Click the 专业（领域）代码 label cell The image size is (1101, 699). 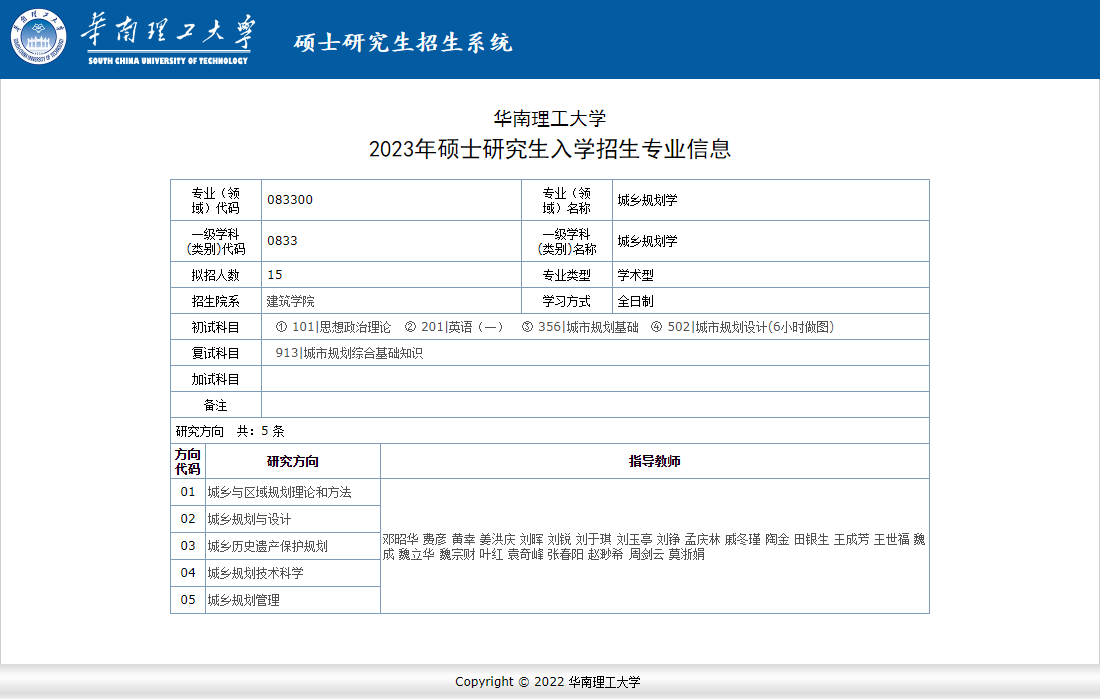[216, 200]
